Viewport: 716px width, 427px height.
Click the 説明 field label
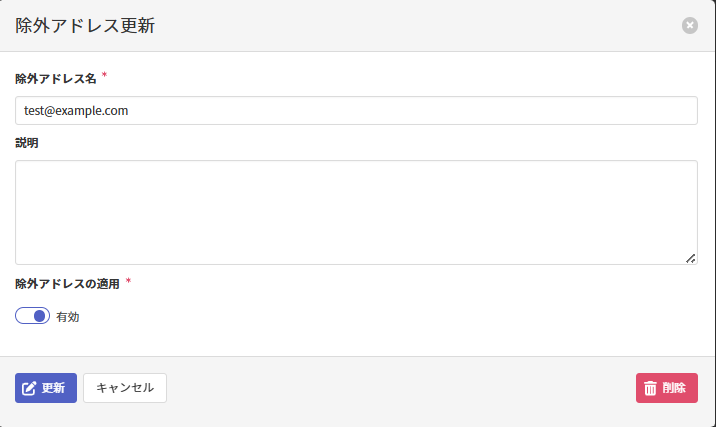point(27,143)
